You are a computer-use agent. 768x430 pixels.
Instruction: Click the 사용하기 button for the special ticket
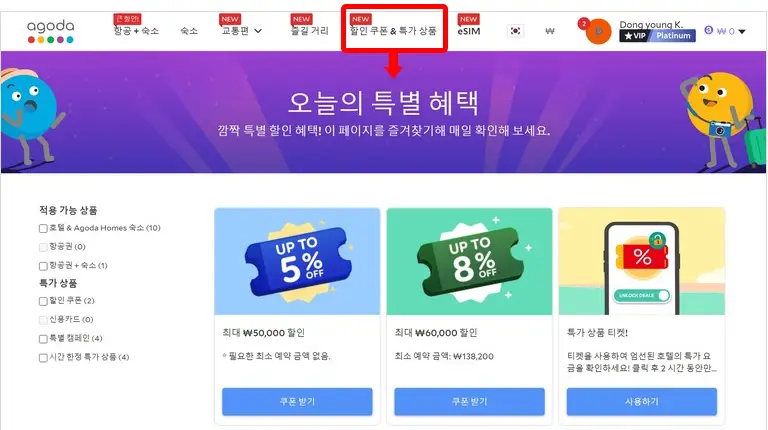coord(642,402)
